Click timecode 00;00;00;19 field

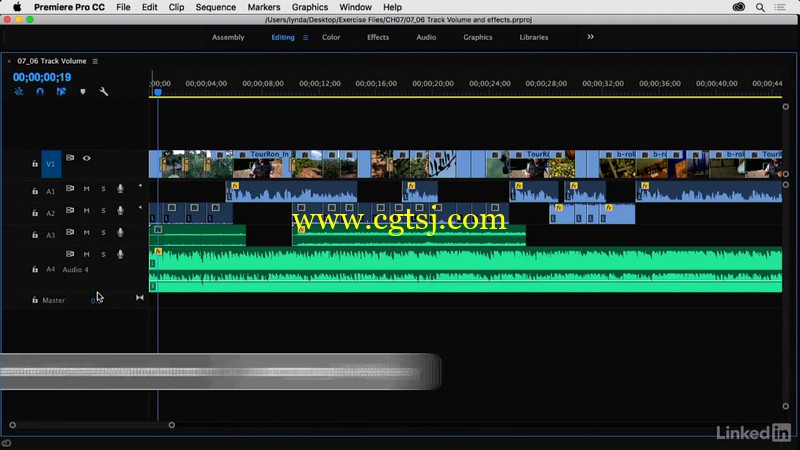[42, 78]
